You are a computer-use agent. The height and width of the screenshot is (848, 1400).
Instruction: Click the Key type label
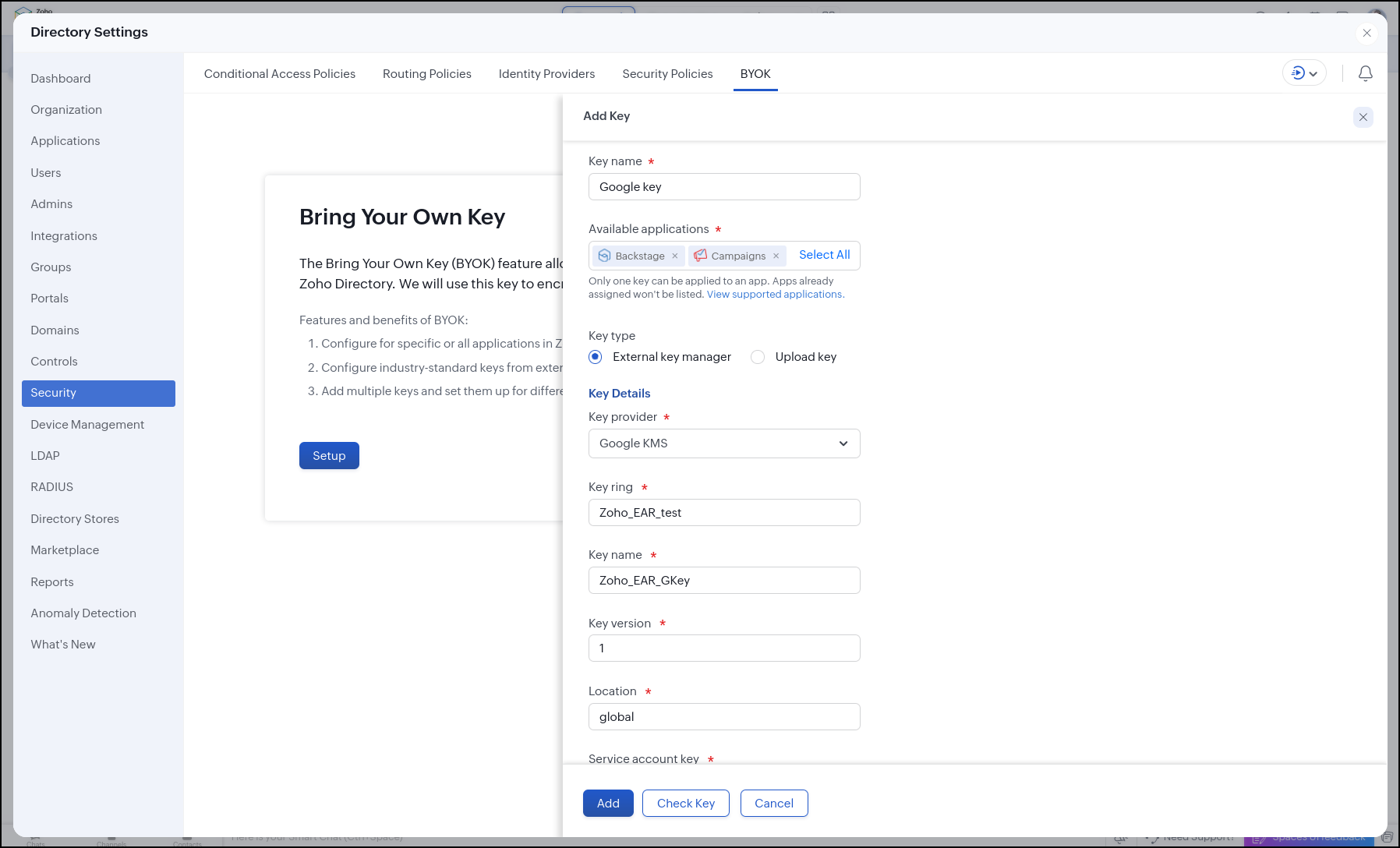[x=612, y=336]
